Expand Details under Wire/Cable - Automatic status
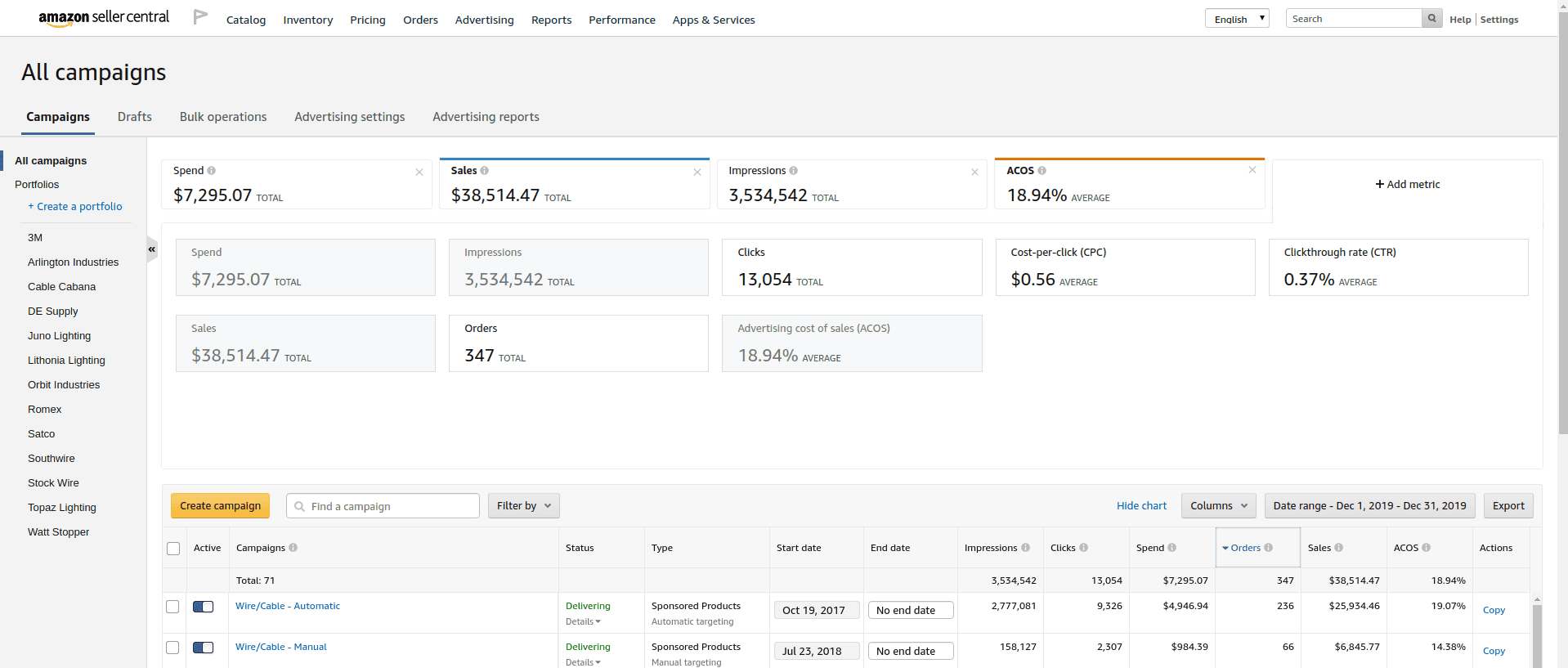 tap(583, 621)
